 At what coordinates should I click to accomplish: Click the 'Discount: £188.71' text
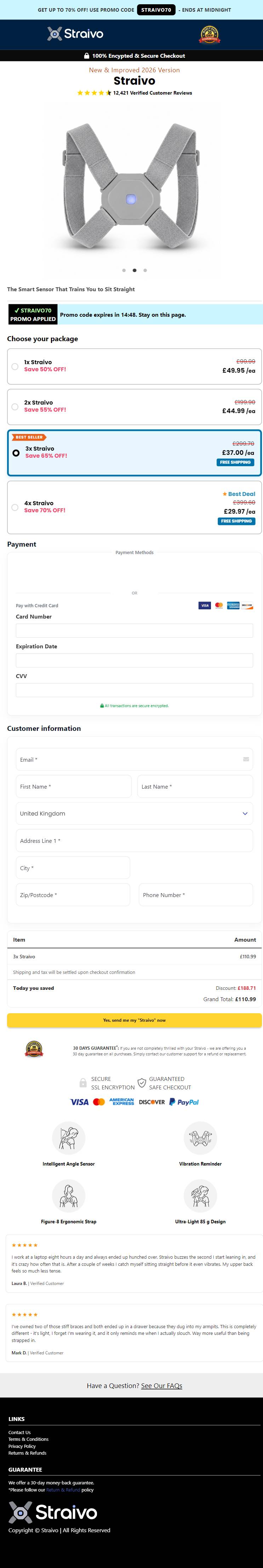click(x=236, y=988)
